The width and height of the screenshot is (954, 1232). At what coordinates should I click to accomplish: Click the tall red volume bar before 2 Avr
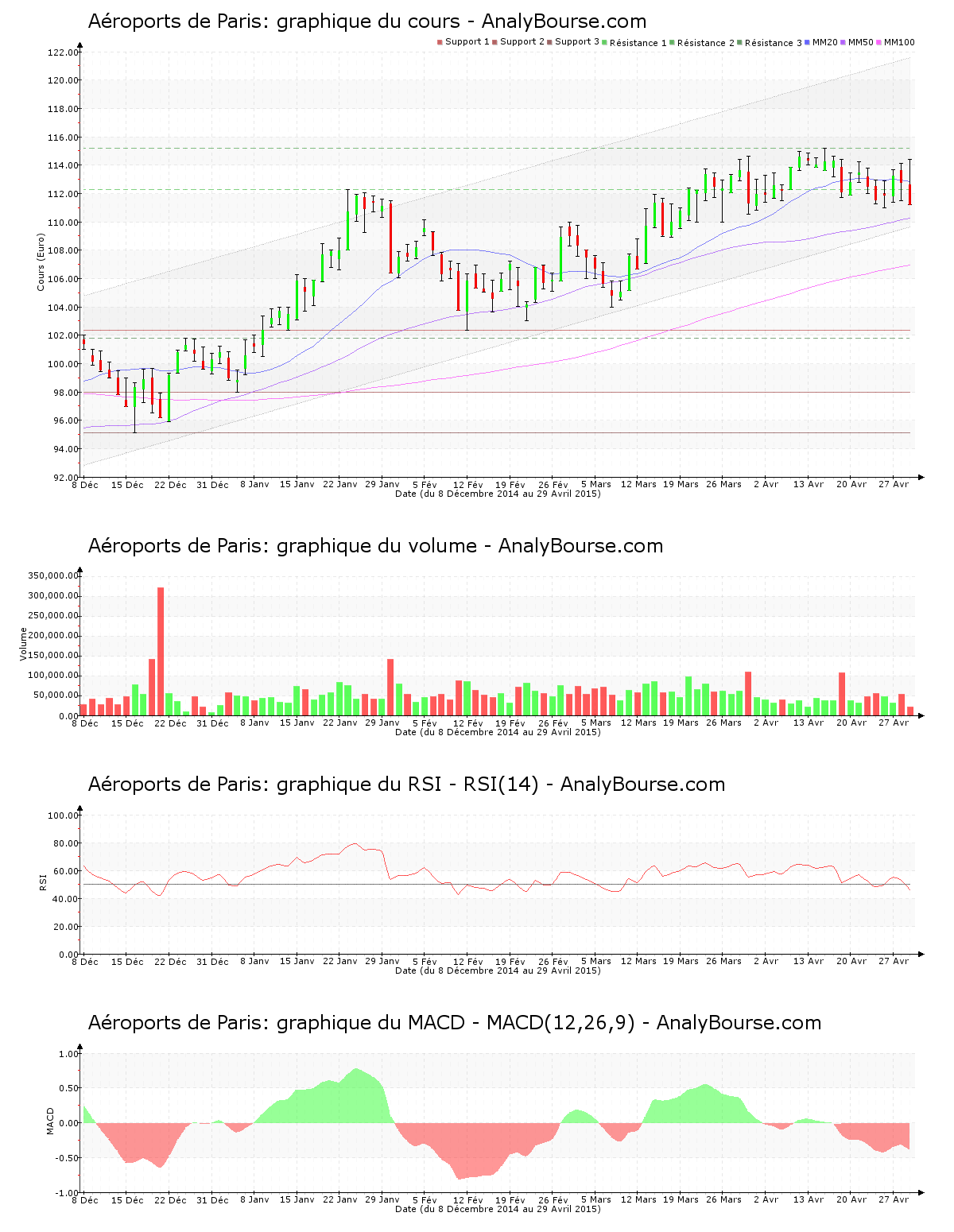point(748,694)
